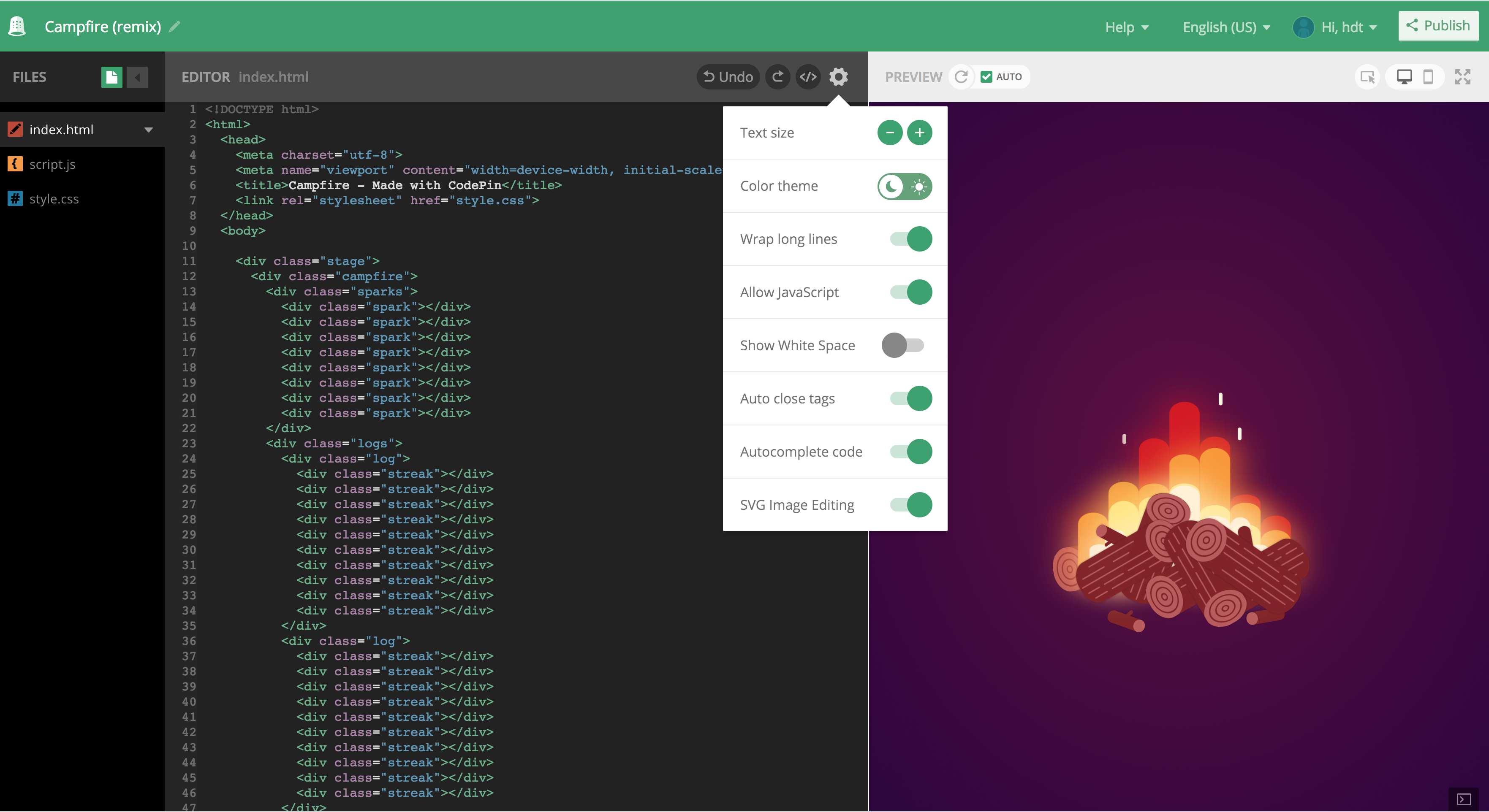Image resolution: width=1489 pixels, height=812 pixels.
Task: Disable Wrap long lines
Action: [x=911, y=238]
